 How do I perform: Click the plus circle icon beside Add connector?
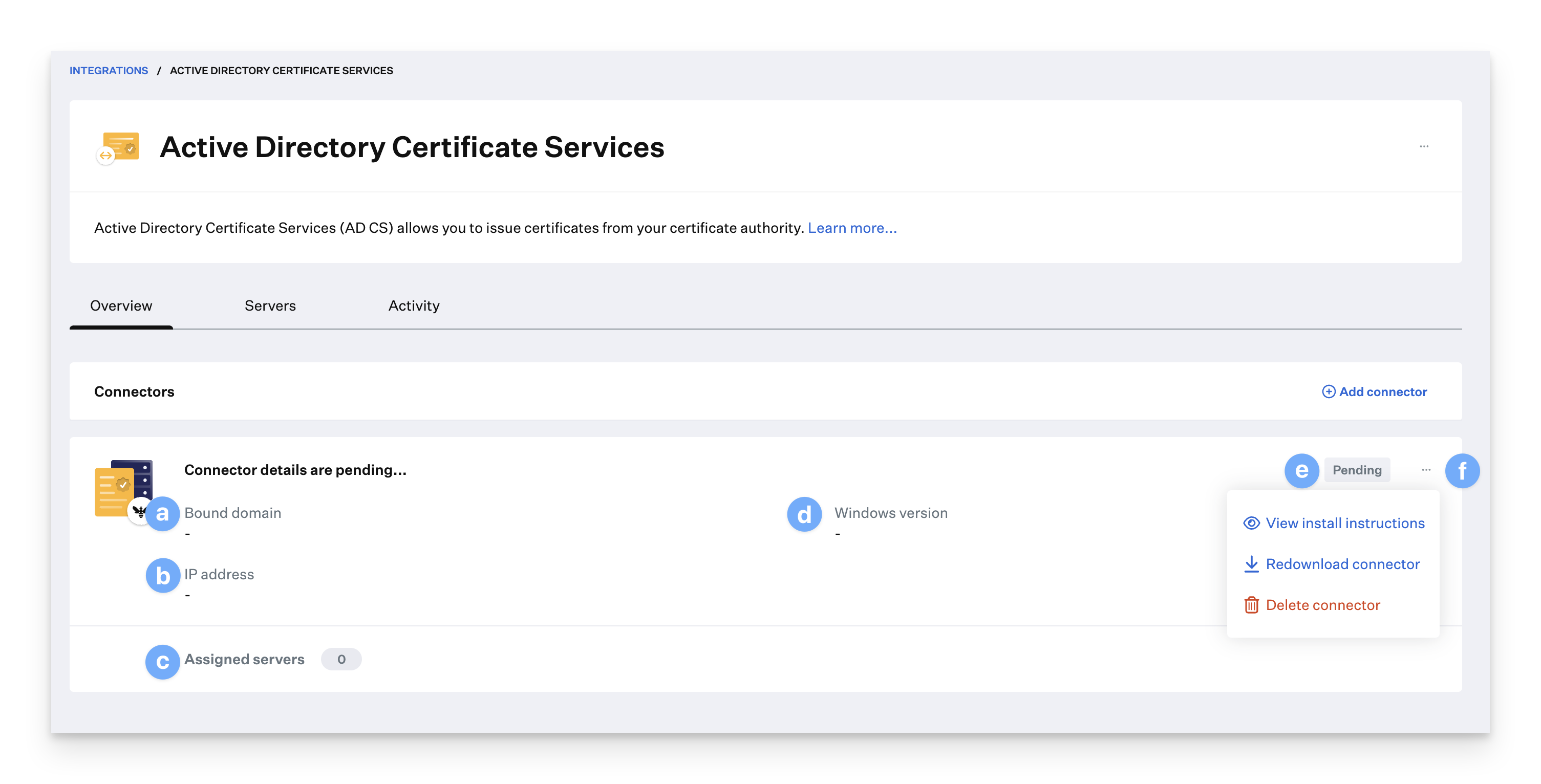click(1328, 391)
